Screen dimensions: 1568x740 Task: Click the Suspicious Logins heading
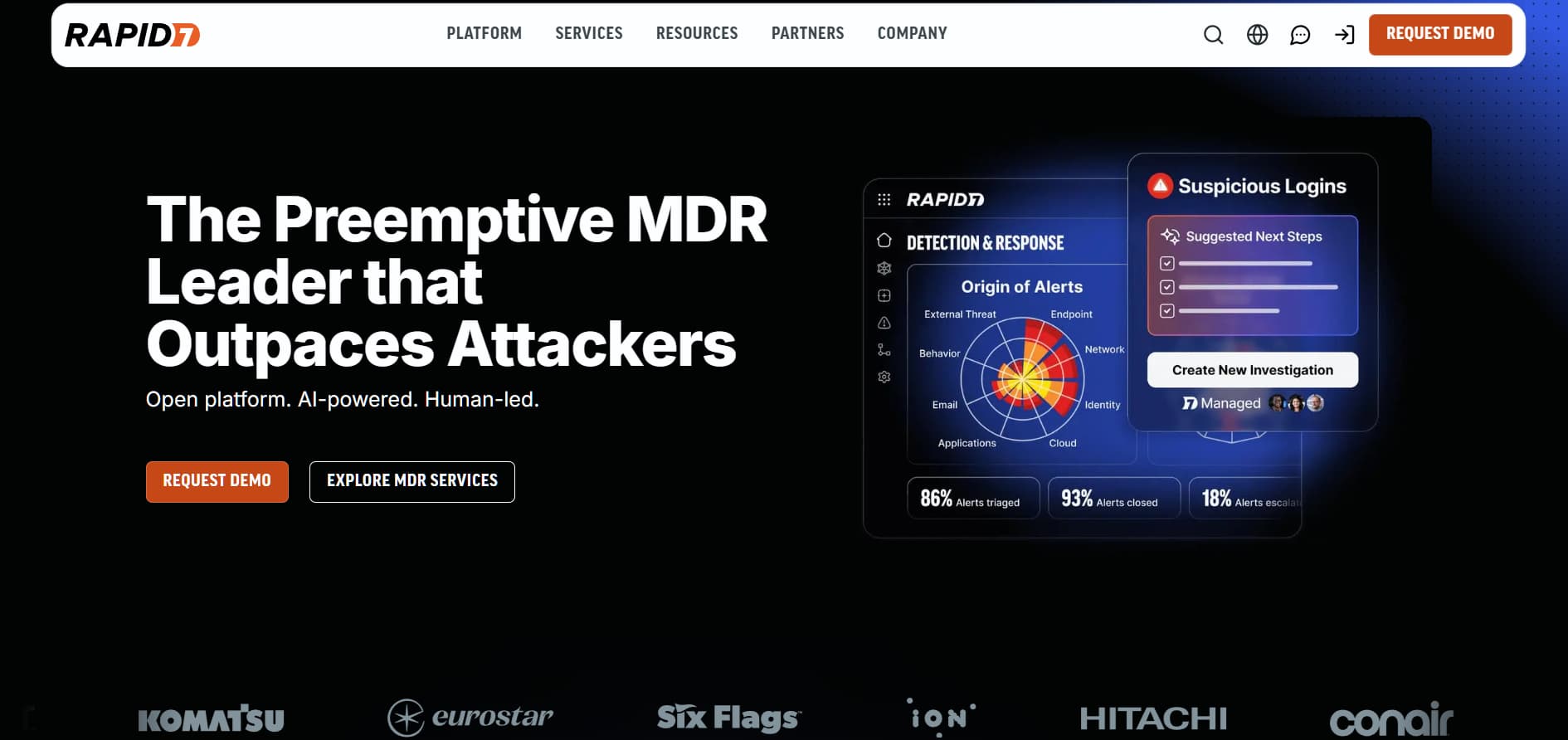[1262, 186]
